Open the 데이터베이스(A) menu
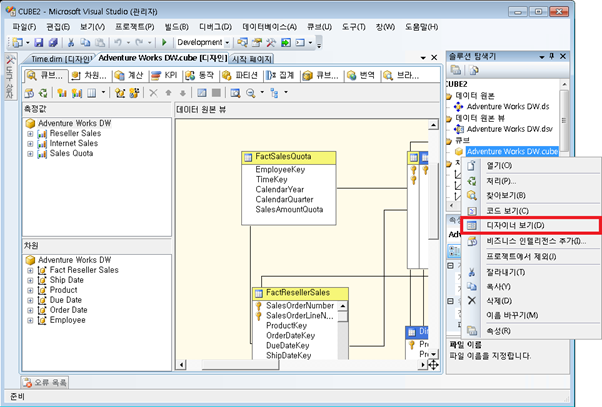Screen dimensions: 602x407 [270, 27]
